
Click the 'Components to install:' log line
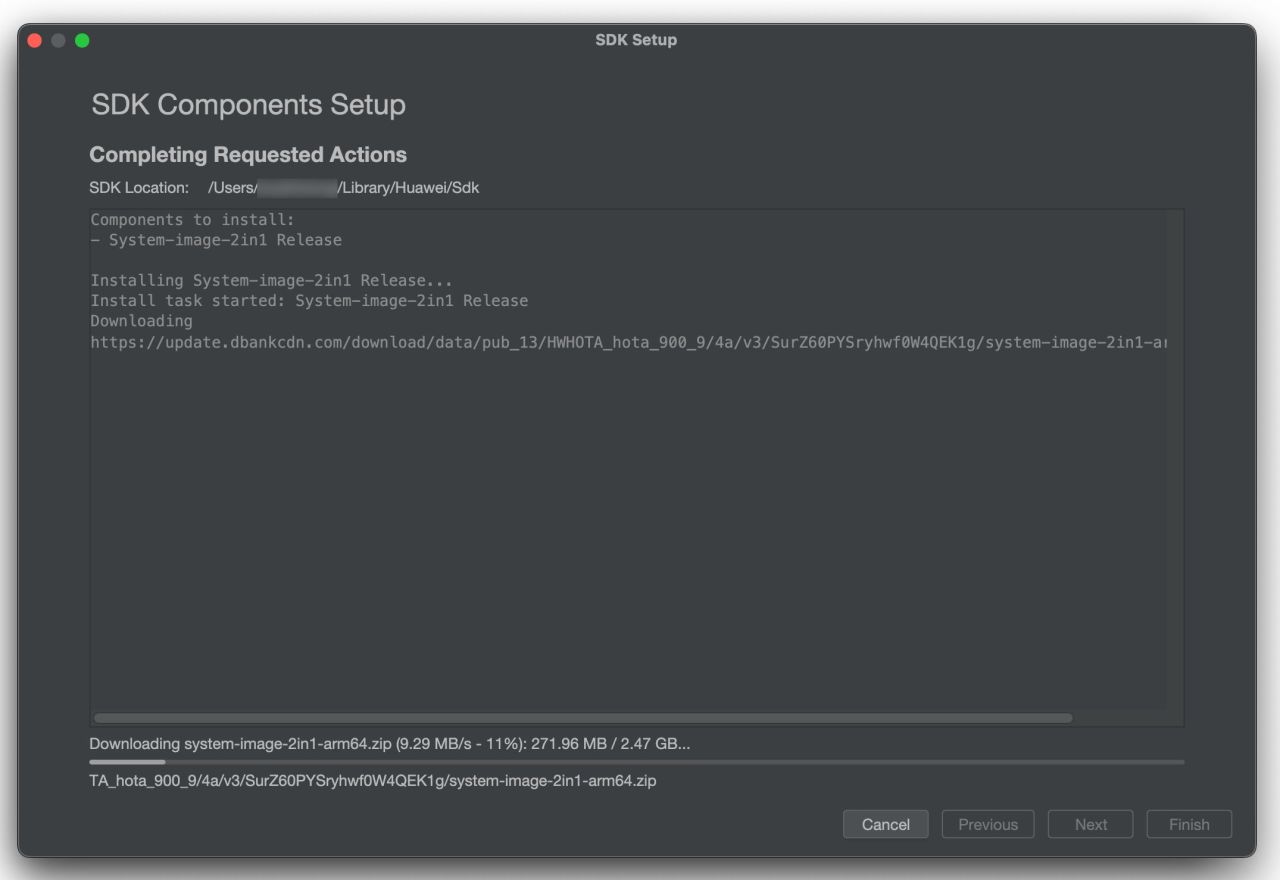click(192, 220)
